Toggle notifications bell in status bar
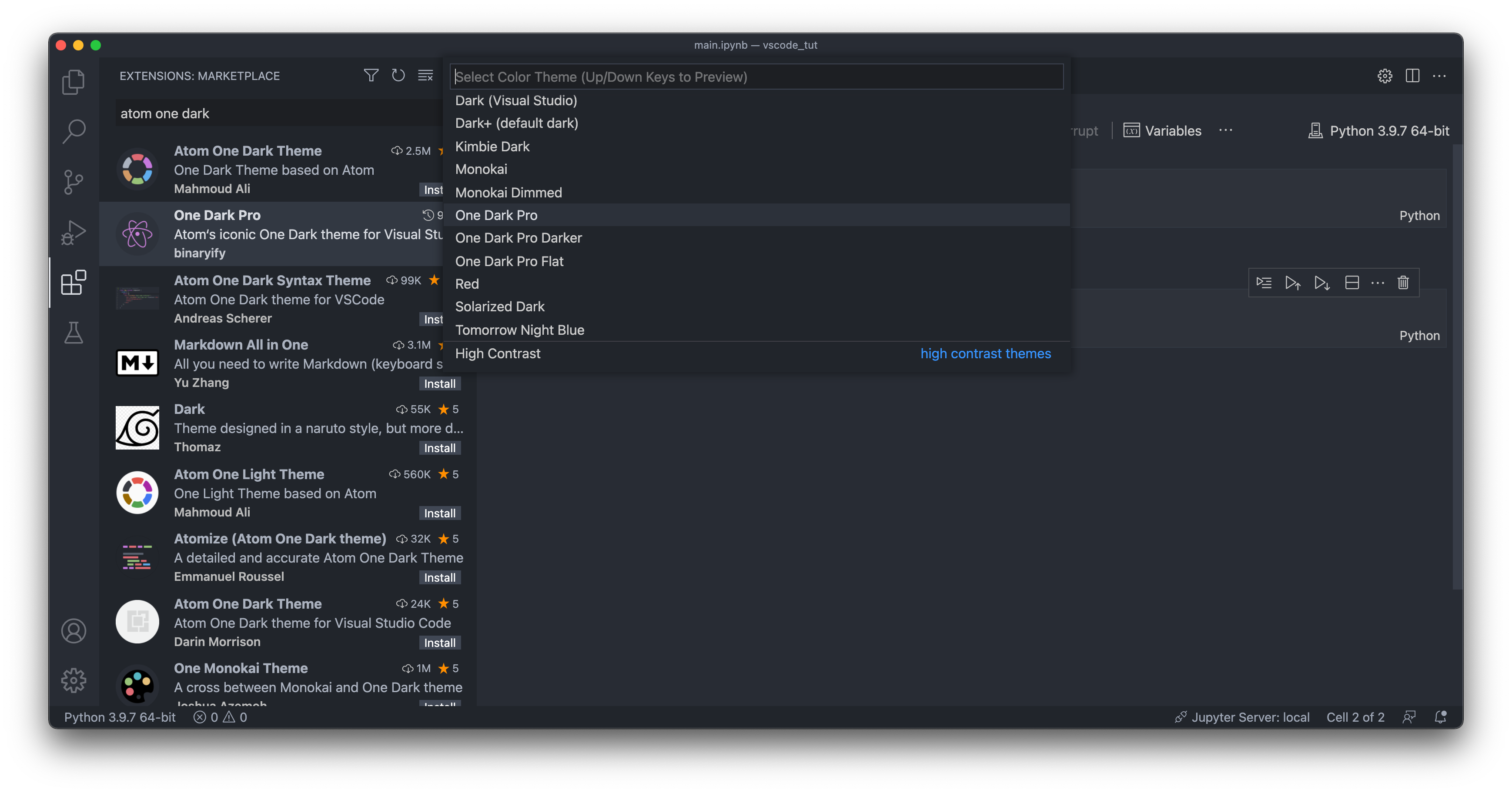 click(x=1440, y=717)
